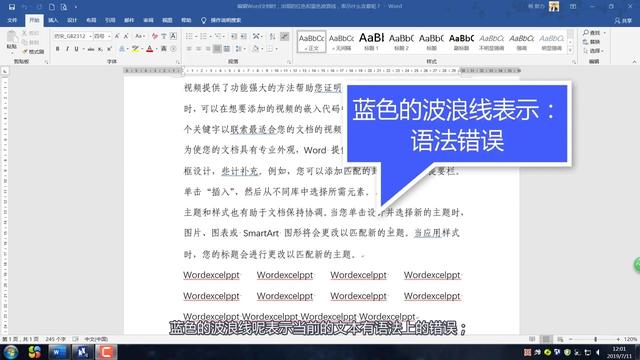Select the 标题 1 heading style
Viewport: 640px width, 360px height.
371,42
